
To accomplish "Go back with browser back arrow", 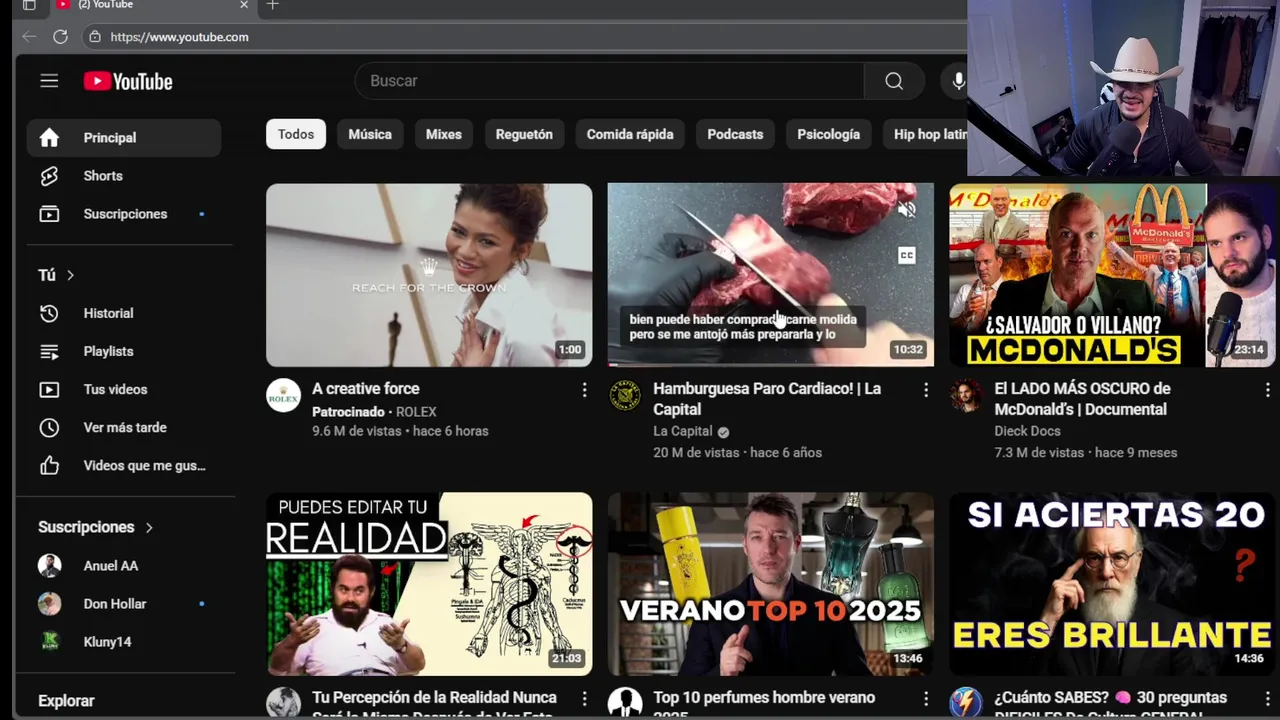I will (x=29, y=37).
